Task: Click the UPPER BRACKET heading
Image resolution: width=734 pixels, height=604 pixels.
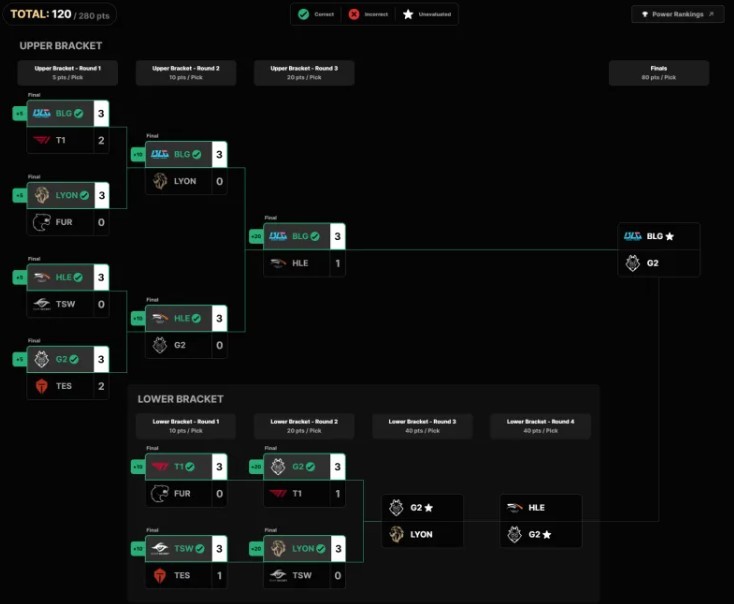Action: coord(61,46)
